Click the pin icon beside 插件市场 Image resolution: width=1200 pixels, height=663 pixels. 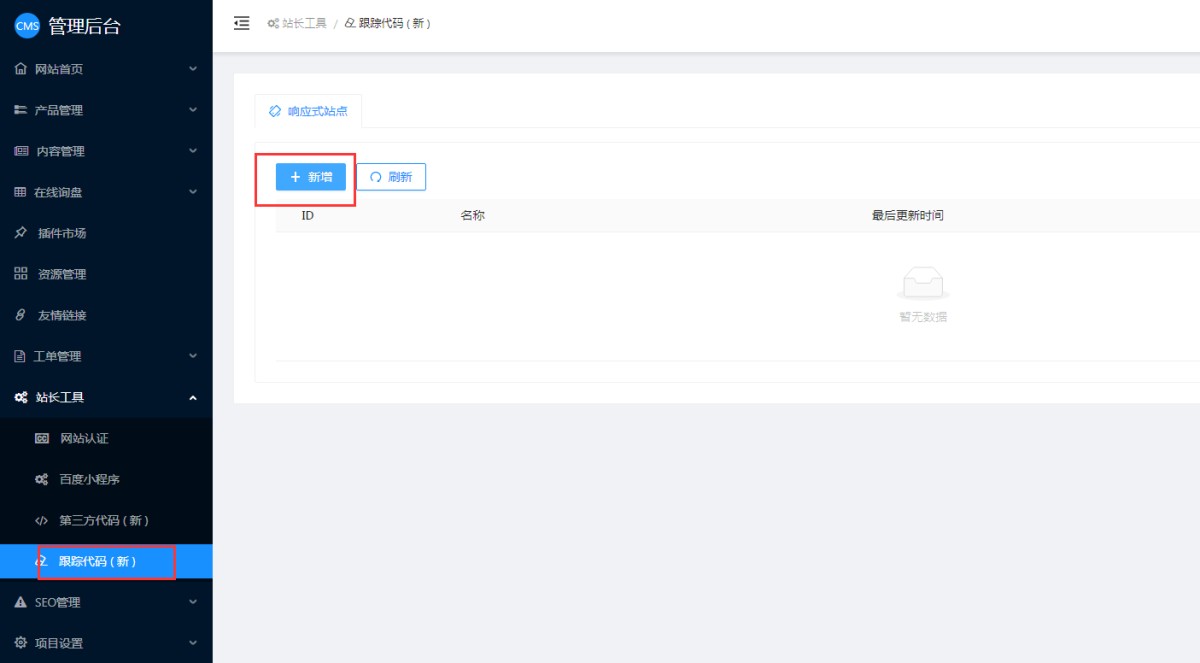click(x=20, y=233)
